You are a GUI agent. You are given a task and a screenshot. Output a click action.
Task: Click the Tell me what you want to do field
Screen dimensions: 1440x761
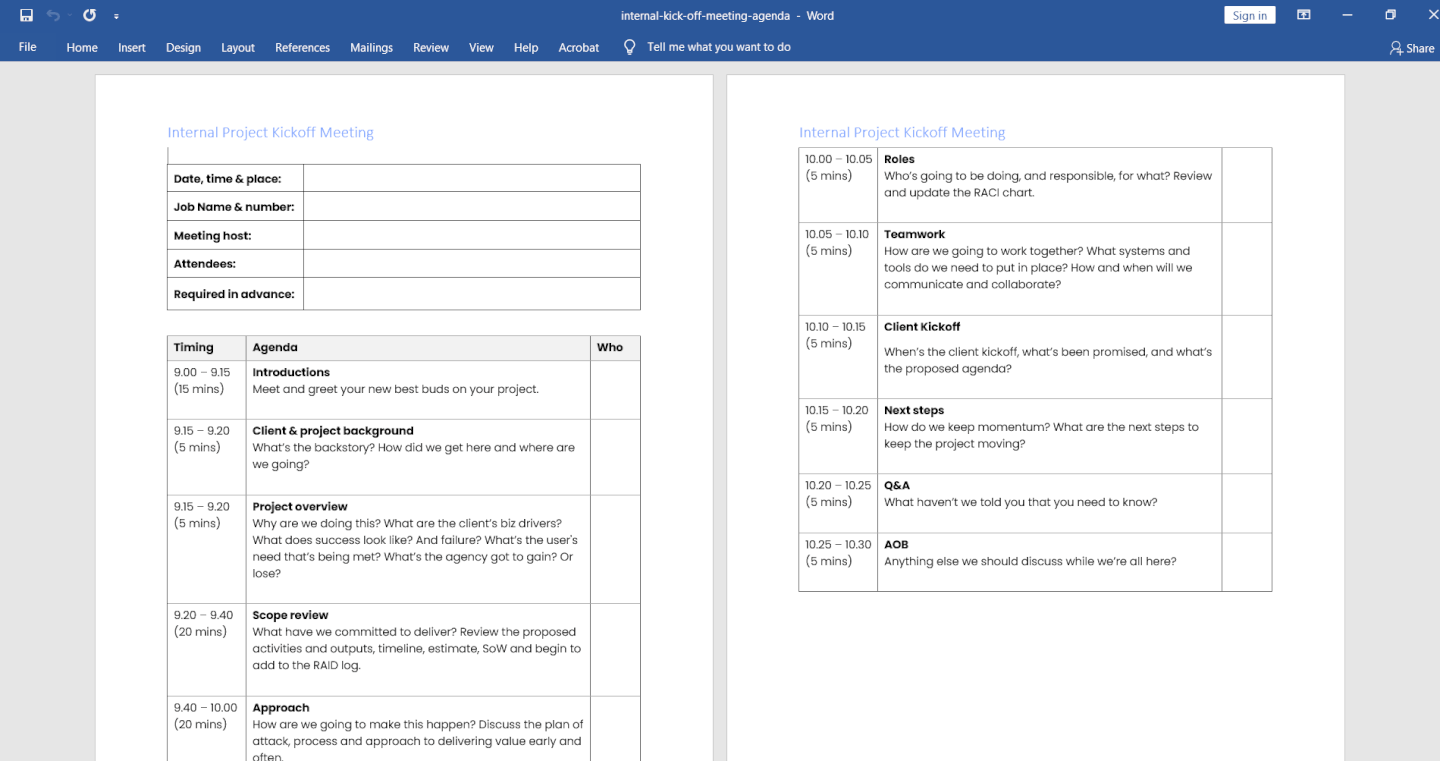[x=719, y=47]
